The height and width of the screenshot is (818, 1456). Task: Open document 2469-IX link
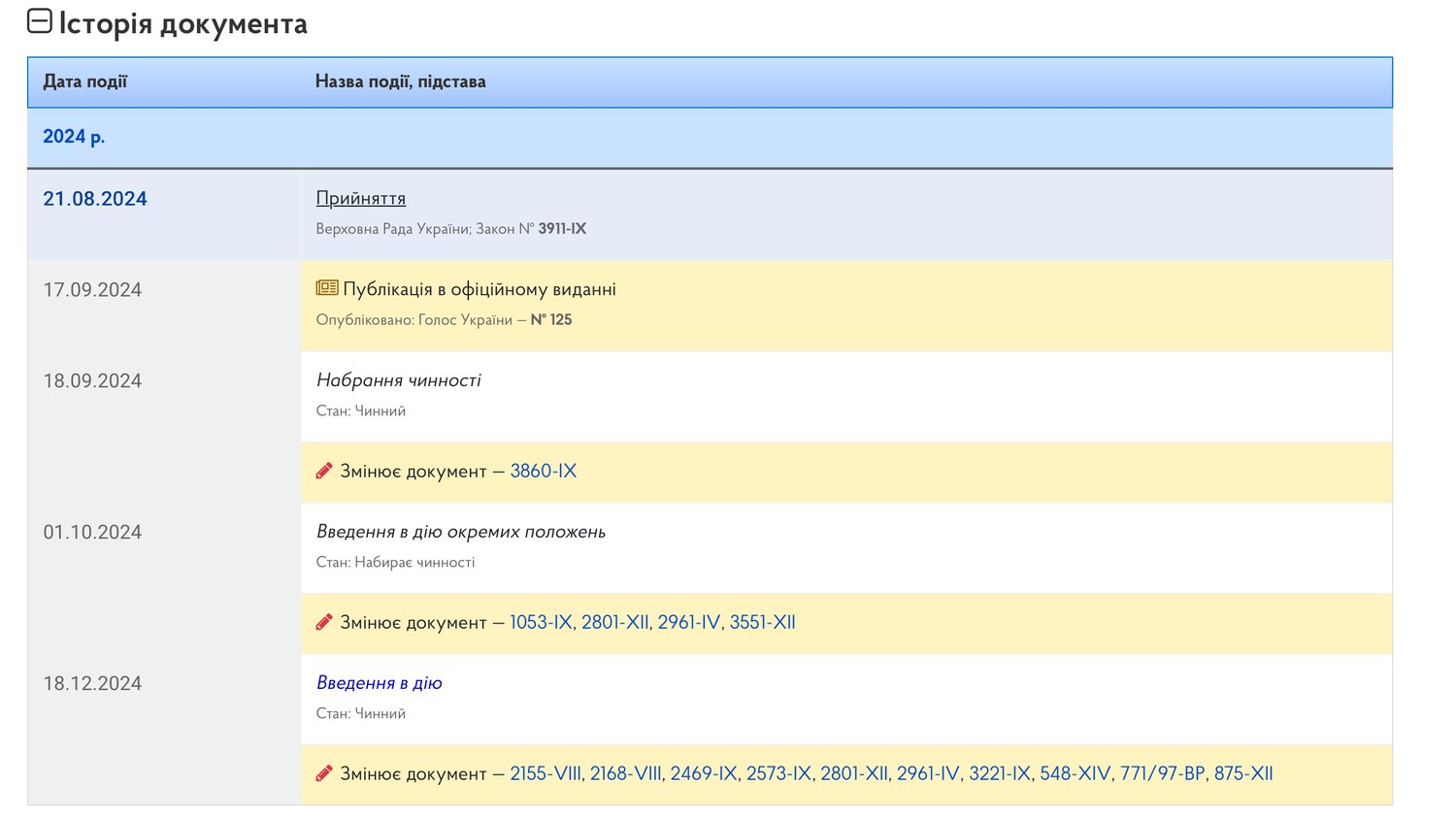point(704,773)
